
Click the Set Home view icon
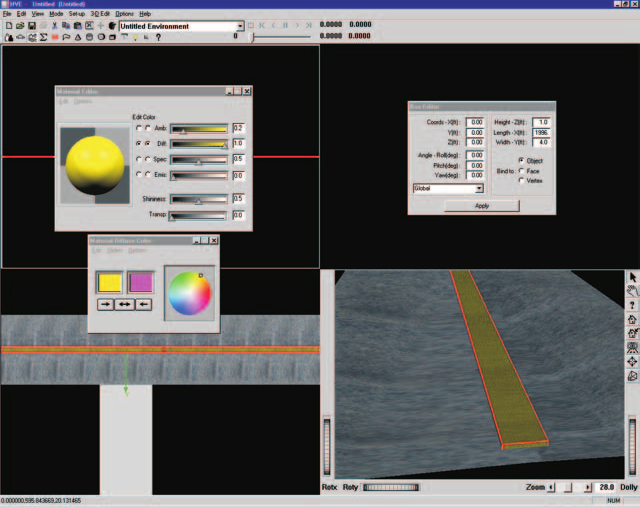click(633, 333)
